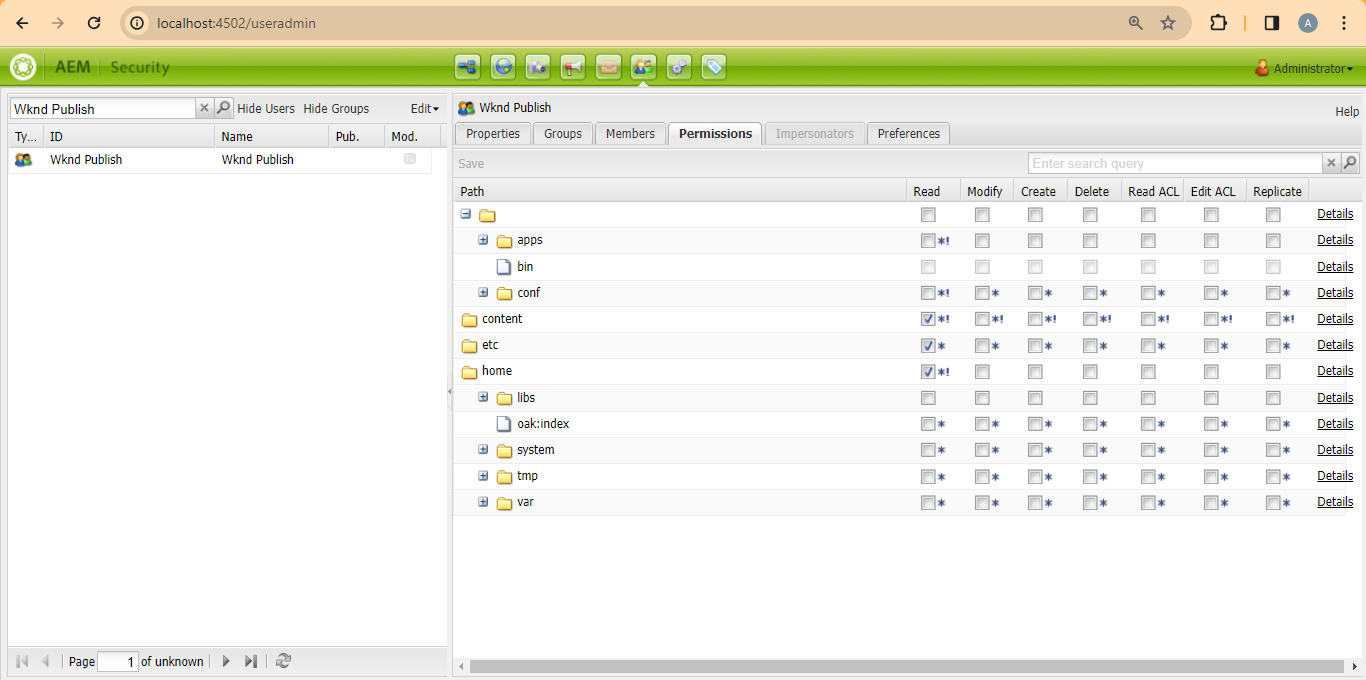This screenshot has width=1366, height=680.
Task: Open the Campaigns megaphone icon
Action: point(573,67)
